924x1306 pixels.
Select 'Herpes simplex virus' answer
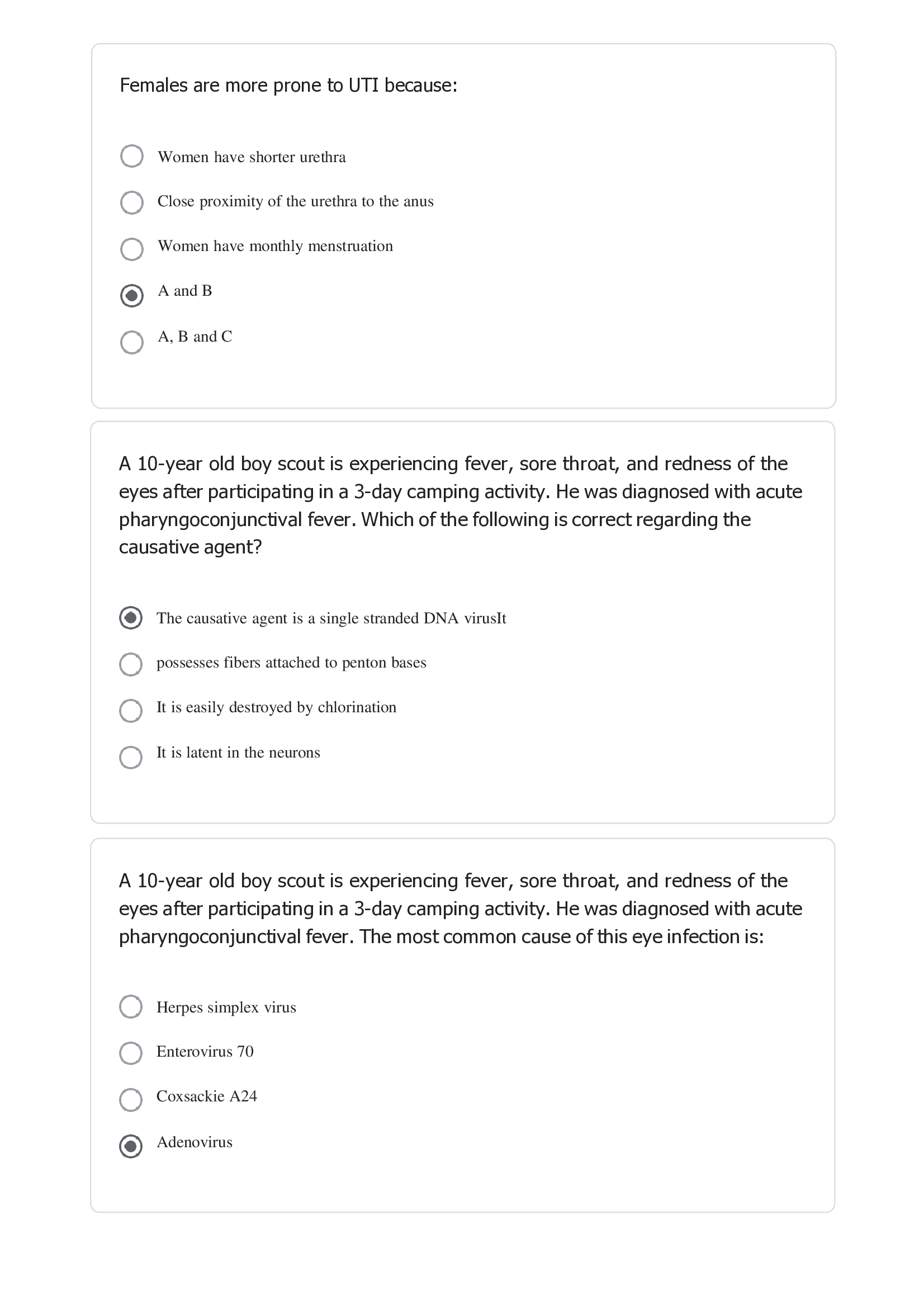tap(132, 1007)
